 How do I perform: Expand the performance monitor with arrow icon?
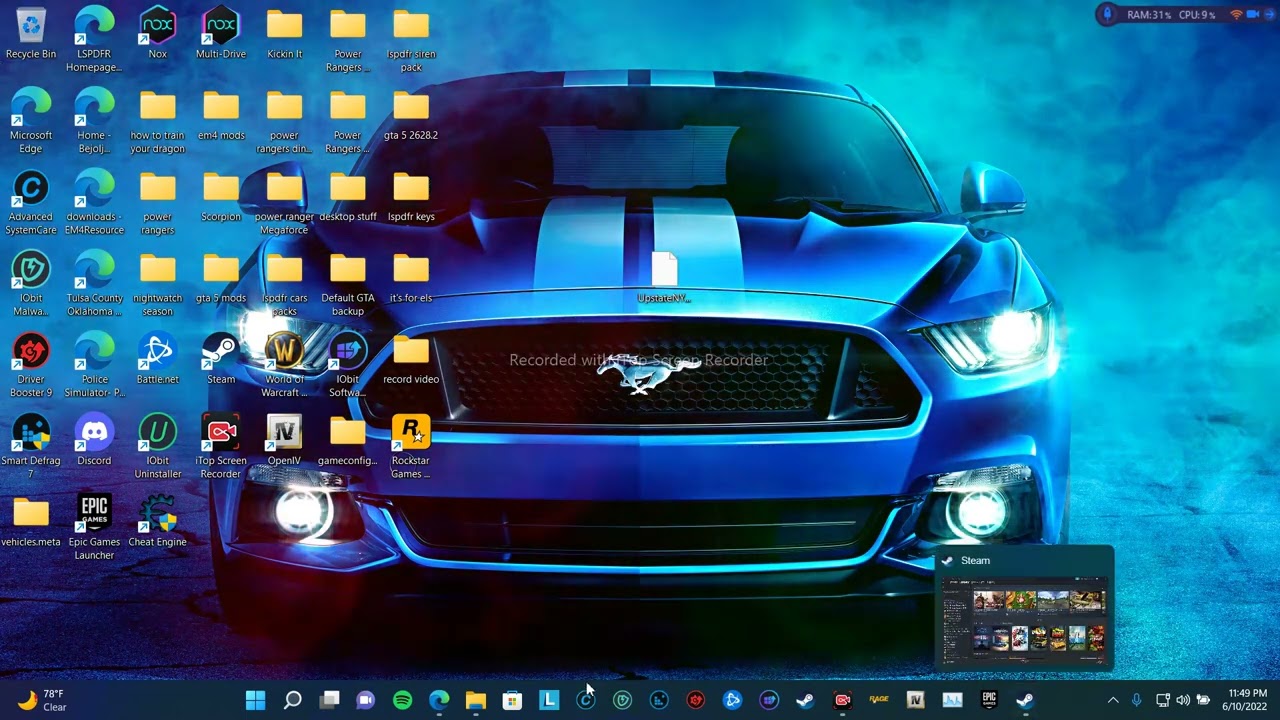click(x=1269, y=15)
